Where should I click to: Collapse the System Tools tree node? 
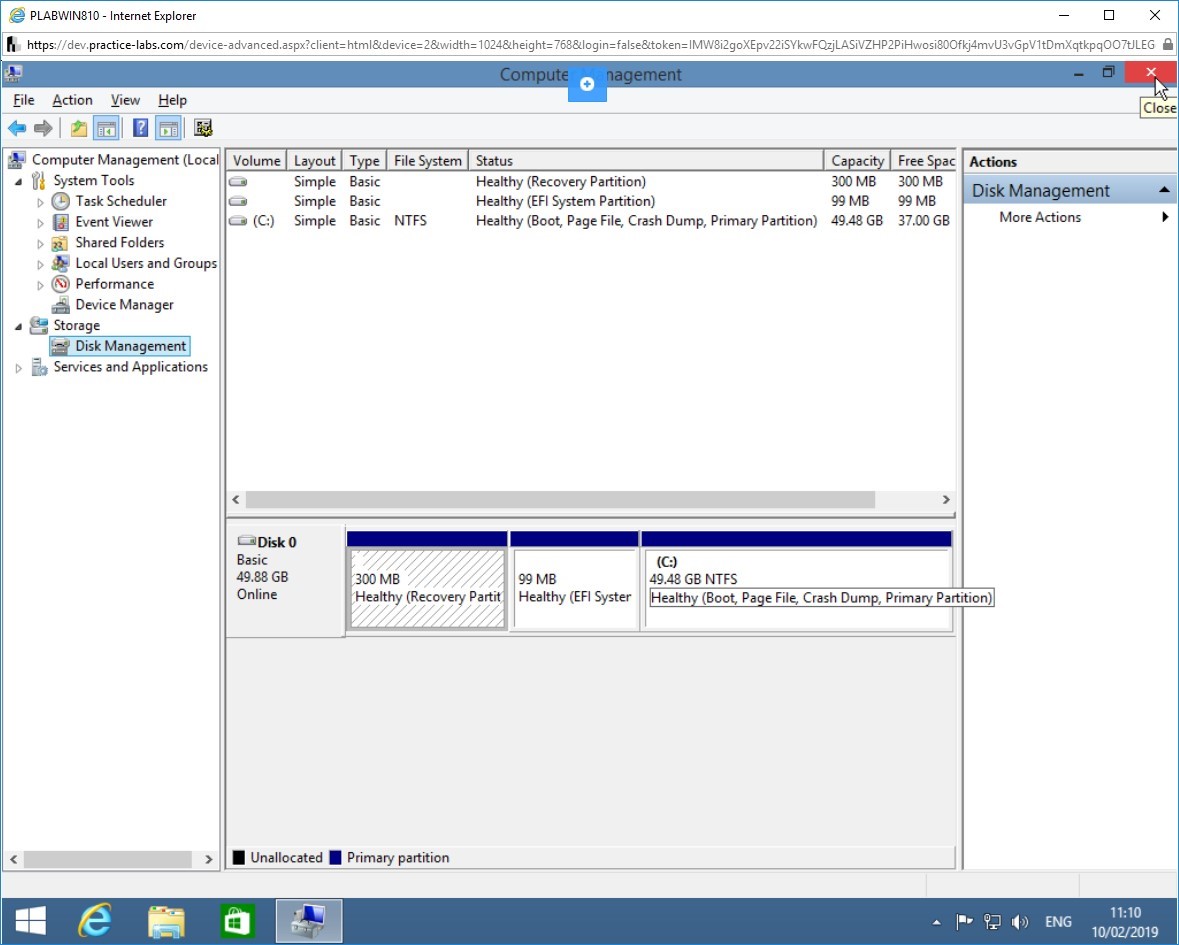(19, 181)
